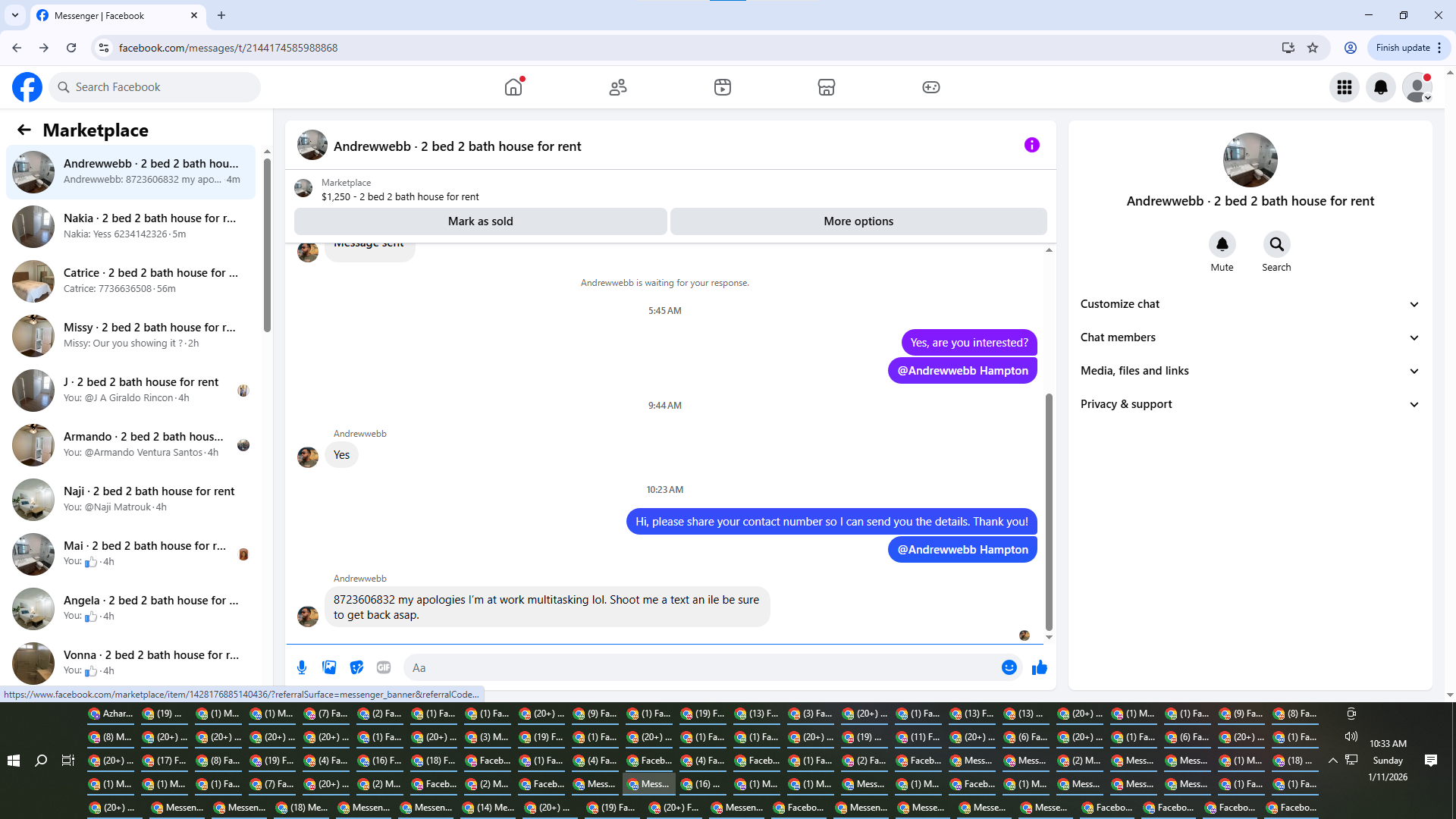The height and width of the screenshot is (819, 1456).
Task: Click the Finish update button
Action: coord(1408,48)
